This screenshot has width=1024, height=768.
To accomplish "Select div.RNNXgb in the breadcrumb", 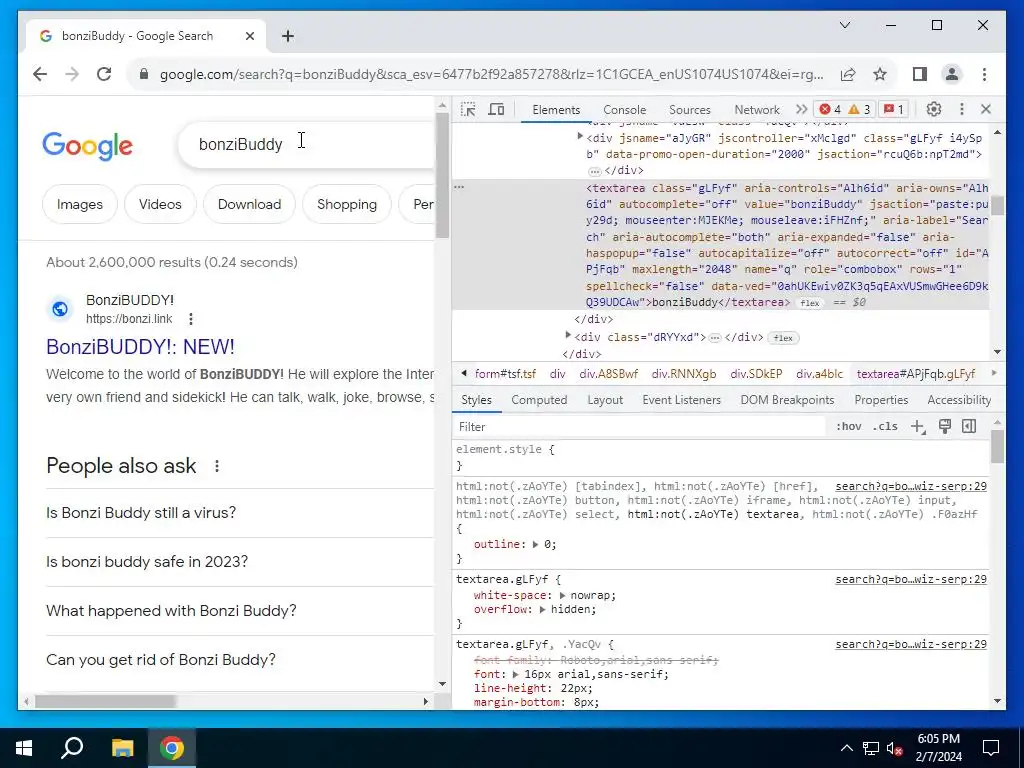I will [x=684, y=374].
